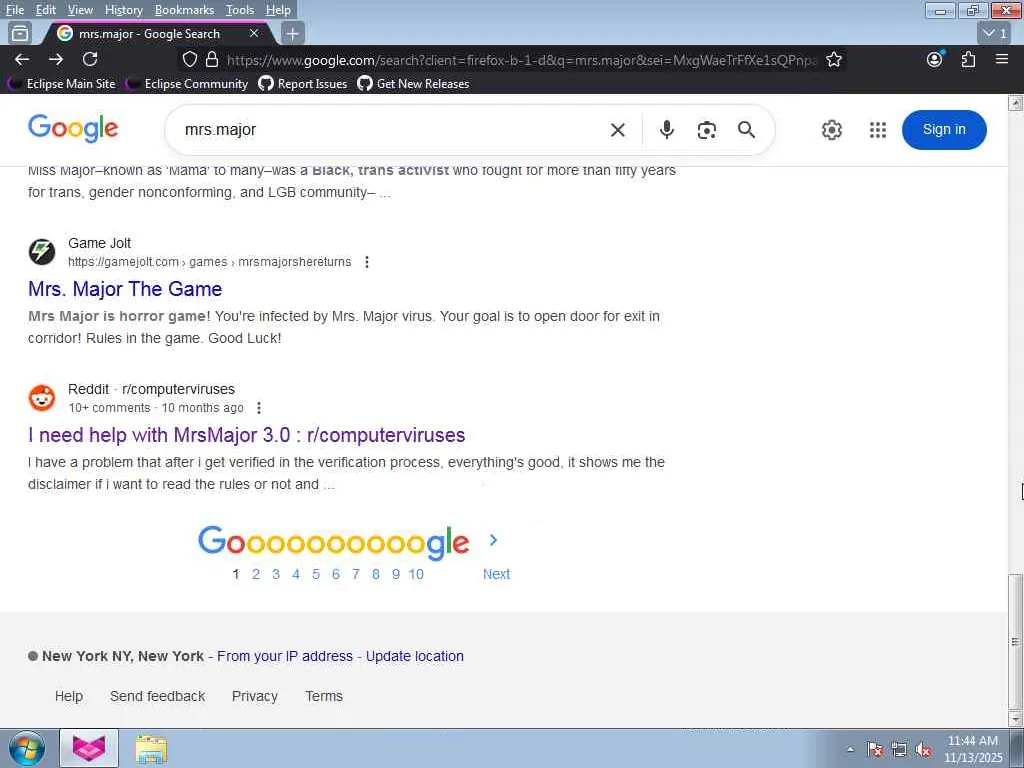
Task: Go to results page 4
Action: (296, 574)
